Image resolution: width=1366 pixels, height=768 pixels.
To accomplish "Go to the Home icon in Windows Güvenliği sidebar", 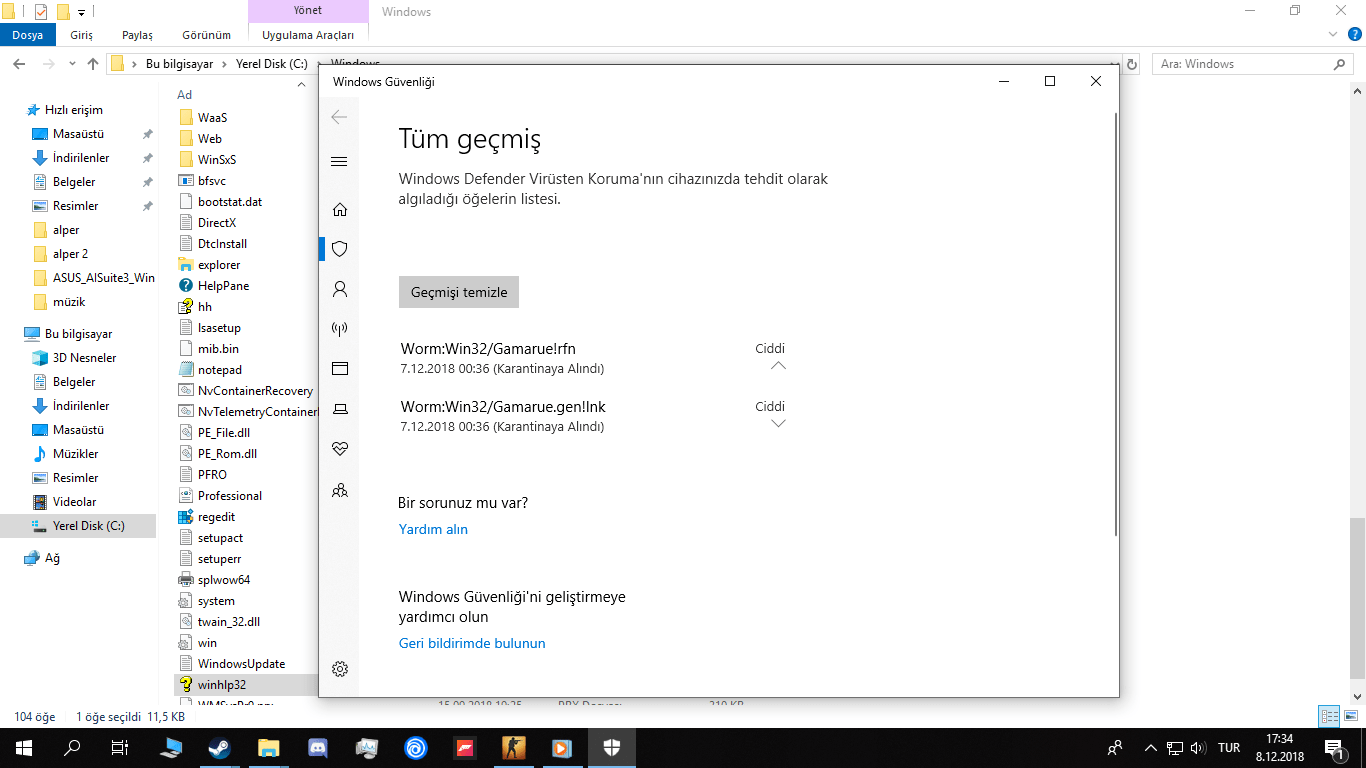I will (x=340, y=209).
